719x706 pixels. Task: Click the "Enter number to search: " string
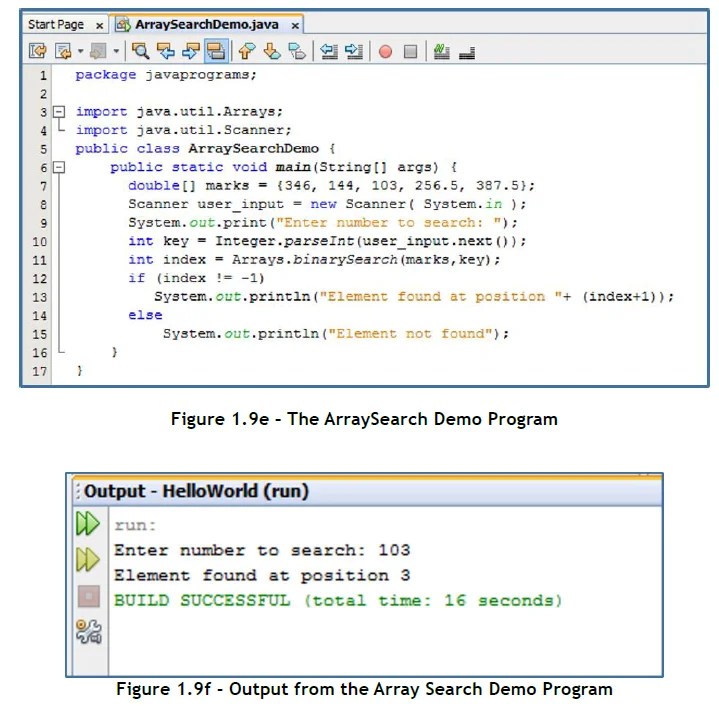(x=388, y=223)
